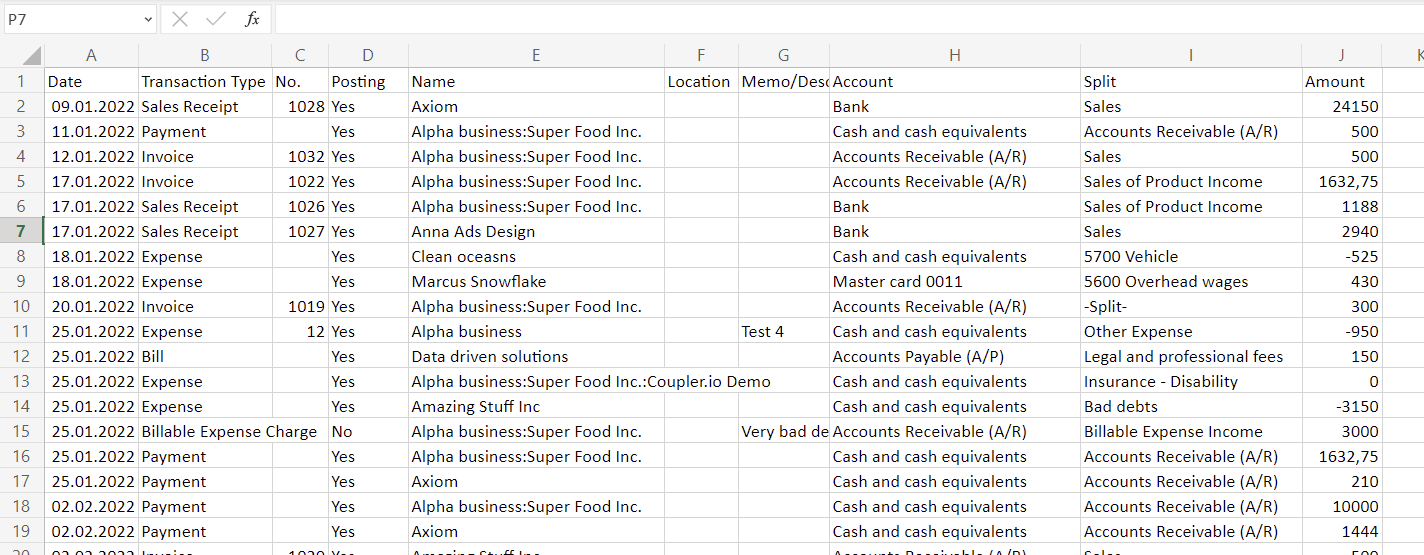Click the Select All corner triangle
1424x555 pixels.
pos(30,56)
